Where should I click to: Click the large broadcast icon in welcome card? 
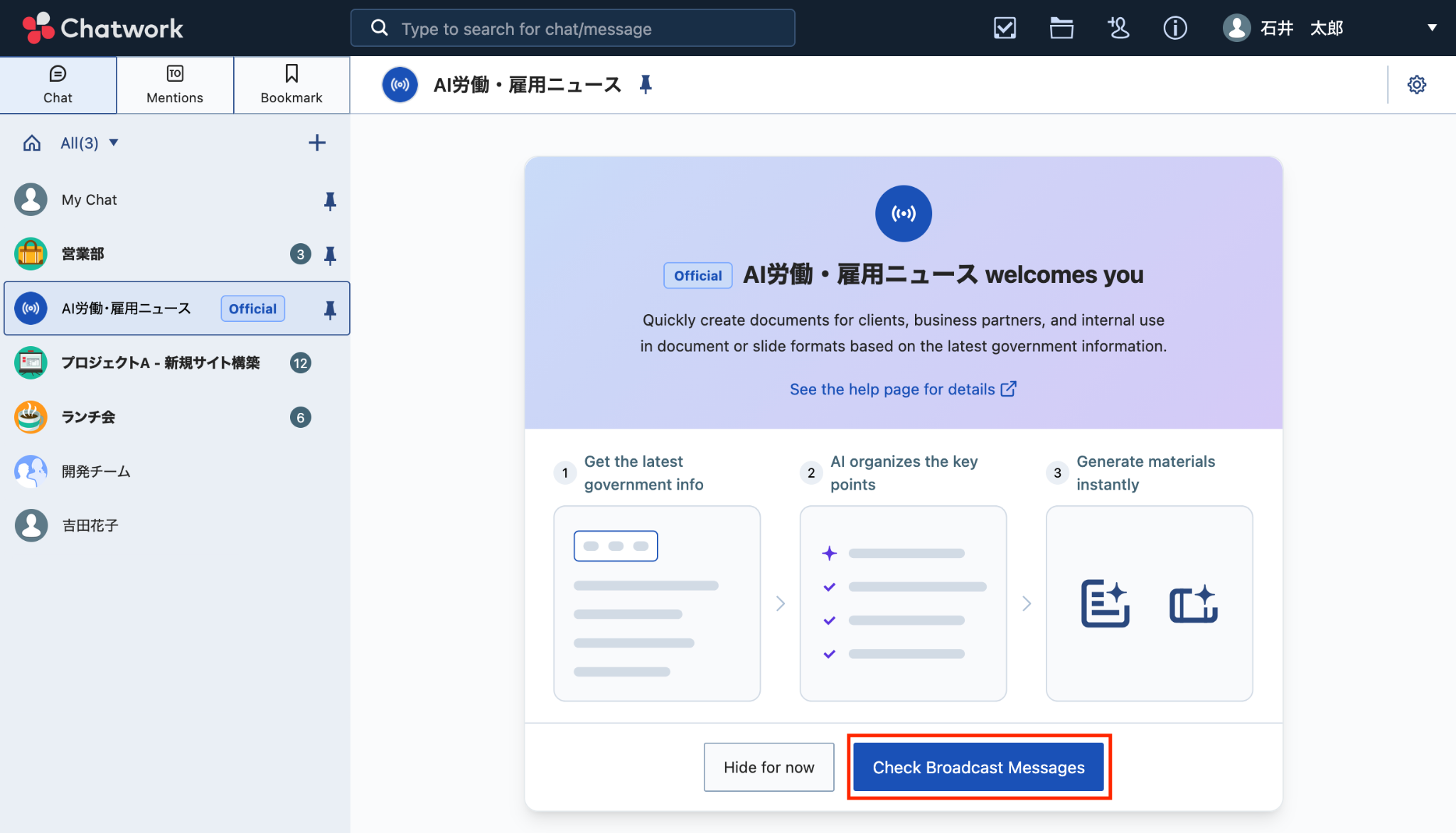904,214
